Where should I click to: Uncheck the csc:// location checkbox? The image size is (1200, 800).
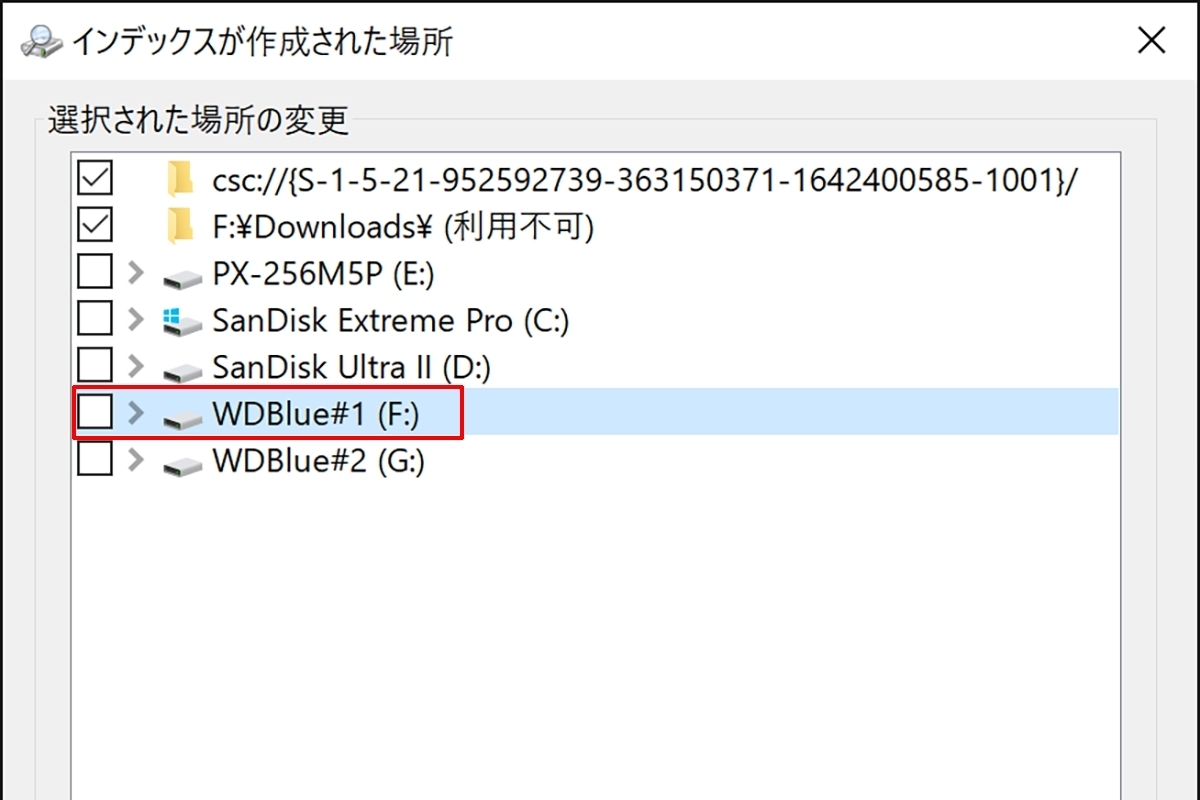[x=95, y=180]
